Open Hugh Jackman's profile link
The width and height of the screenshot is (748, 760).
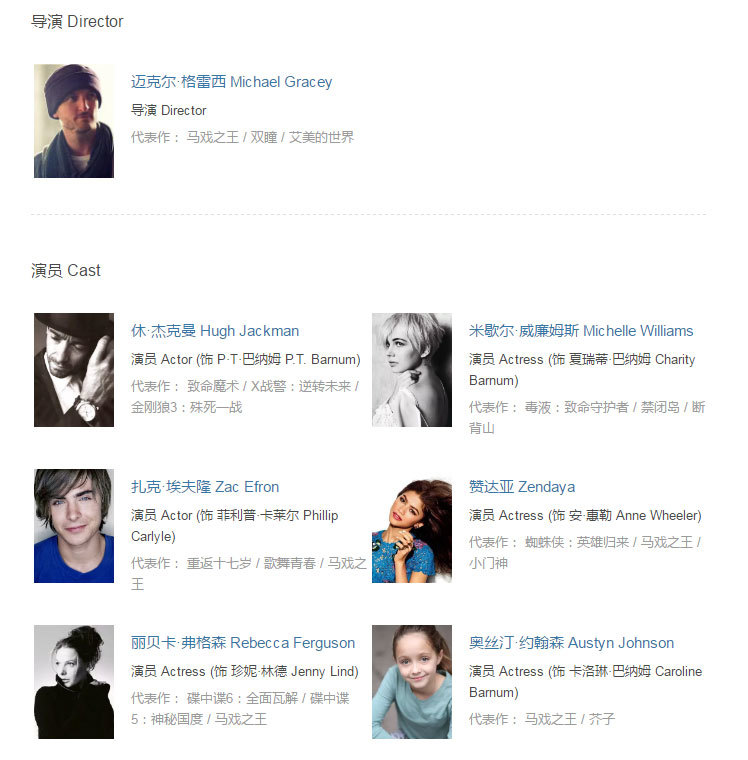215,331
